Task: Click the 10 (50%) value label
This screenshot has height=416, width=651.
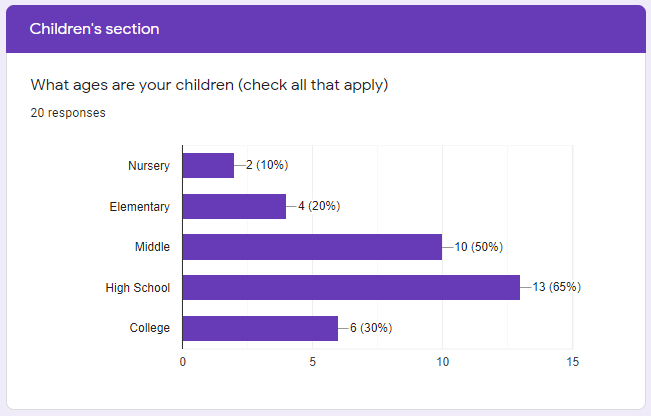Action: (x=478, y=247)
